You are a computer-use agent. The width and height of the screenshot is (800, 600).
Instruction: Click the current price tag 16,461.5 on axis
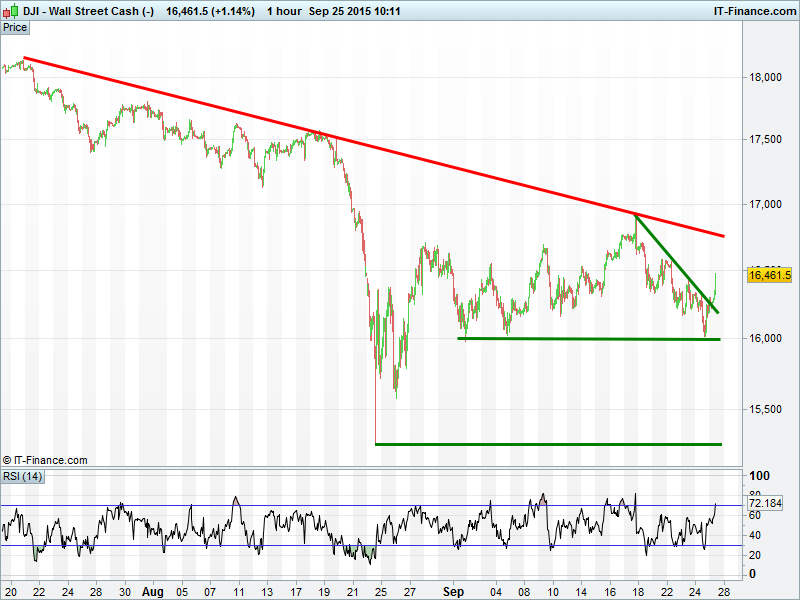pos(769,275)
